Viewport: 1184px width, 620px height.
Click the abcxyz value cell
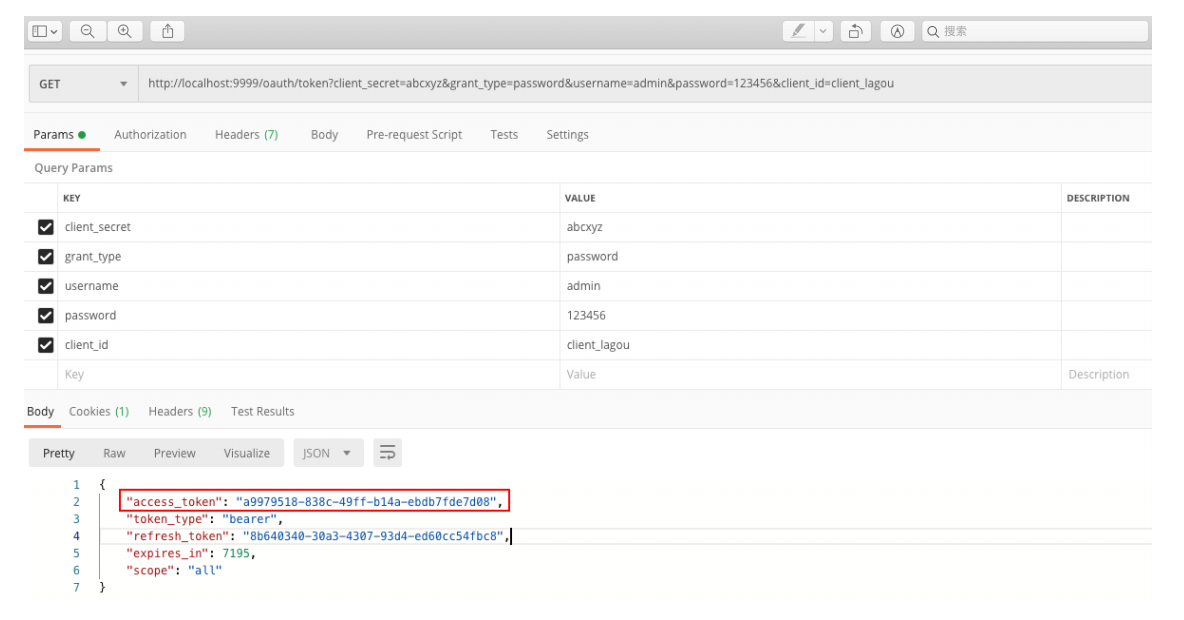point(810,227)
